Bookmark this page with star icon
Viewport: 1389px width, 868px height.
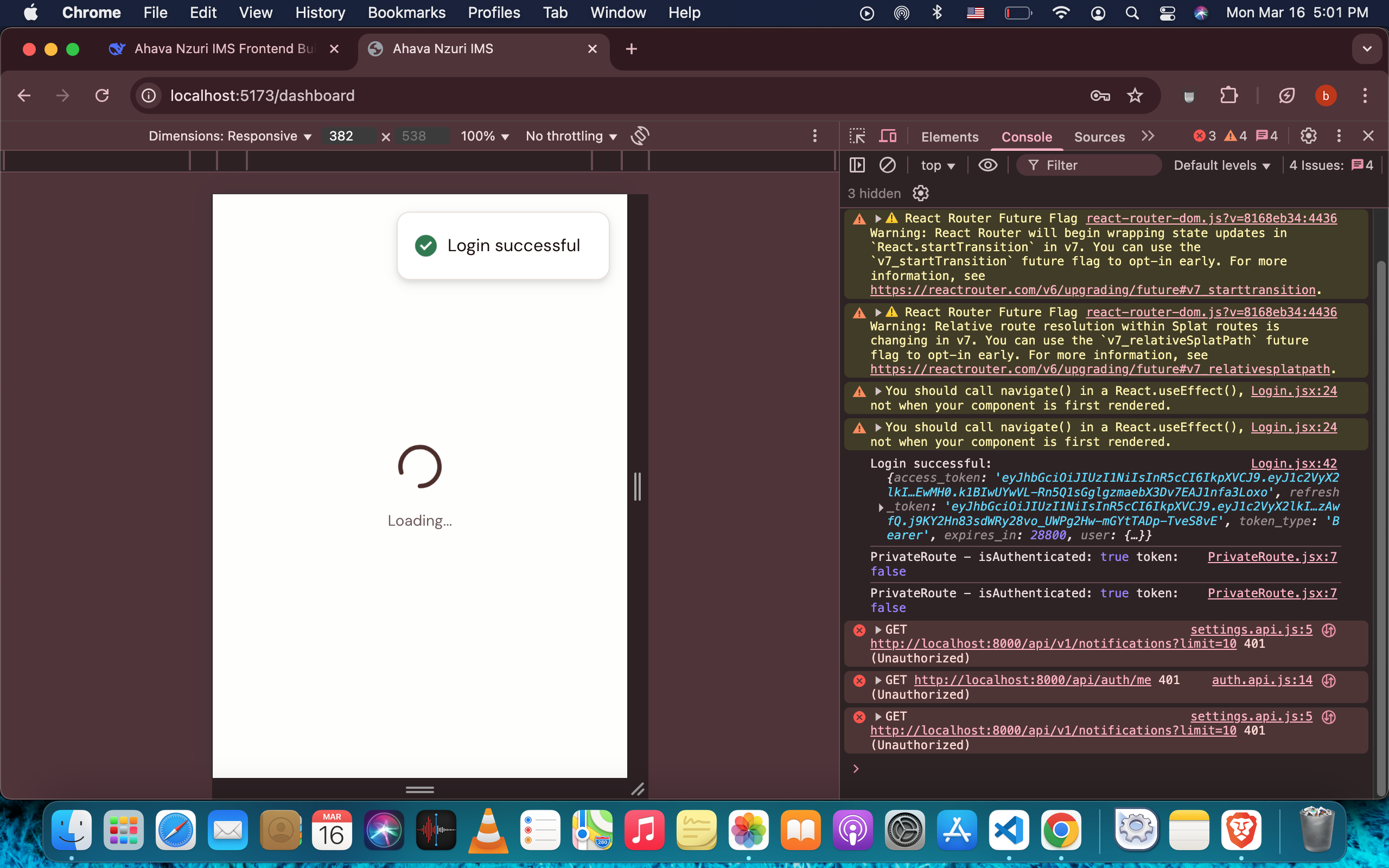click(x=1135, y=95)
